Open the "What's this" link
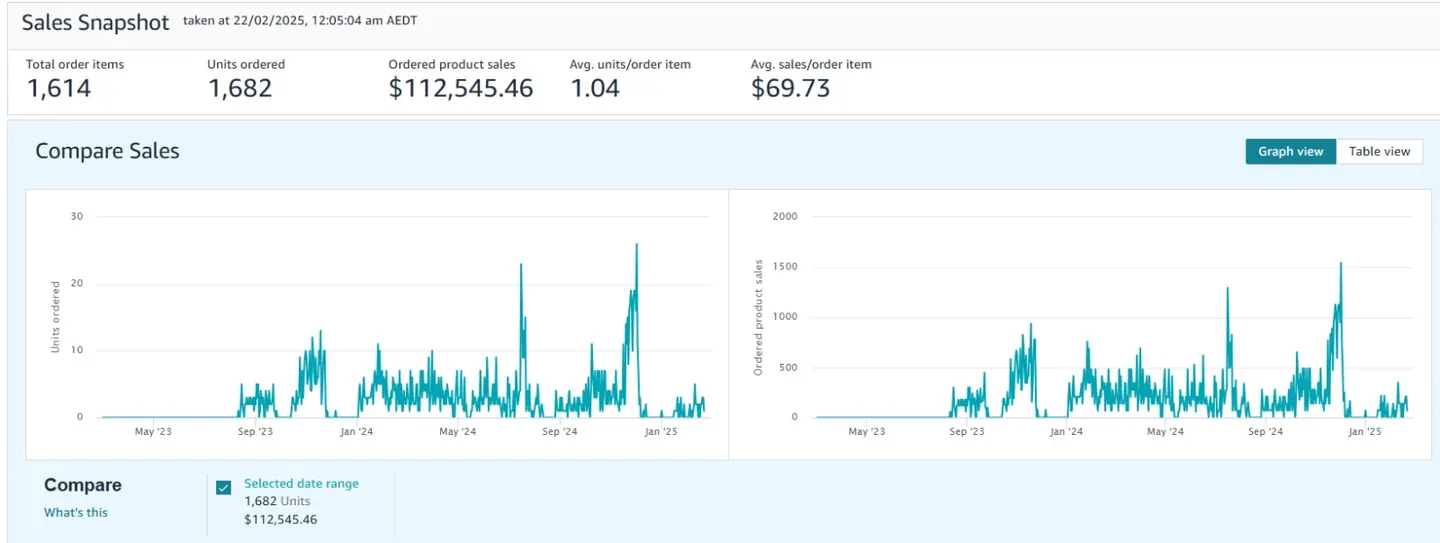Viewport: 1440px width, 543px height. [76, 512]
